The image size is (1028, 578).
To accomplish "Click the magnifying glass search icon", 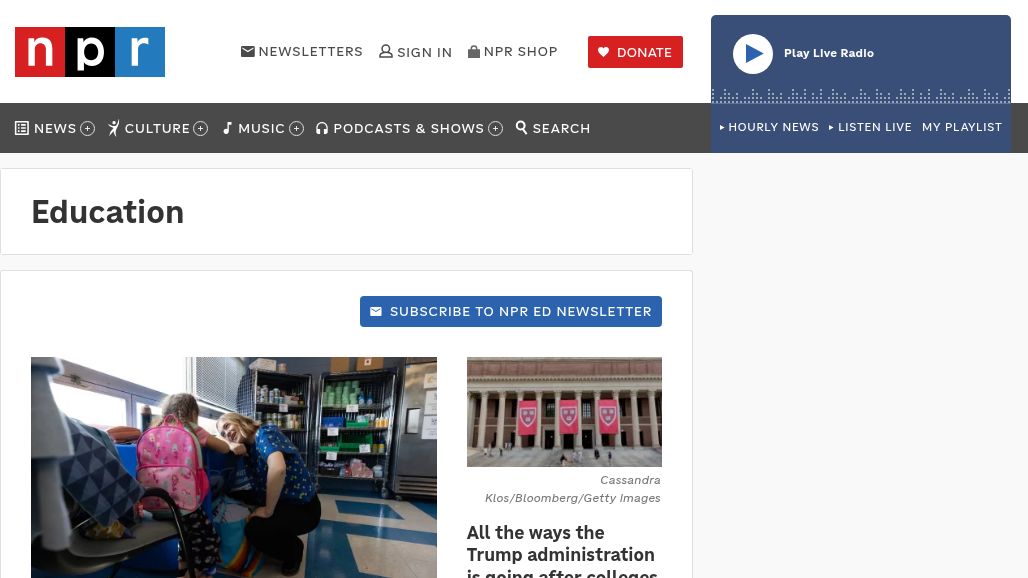I will 521,127.
